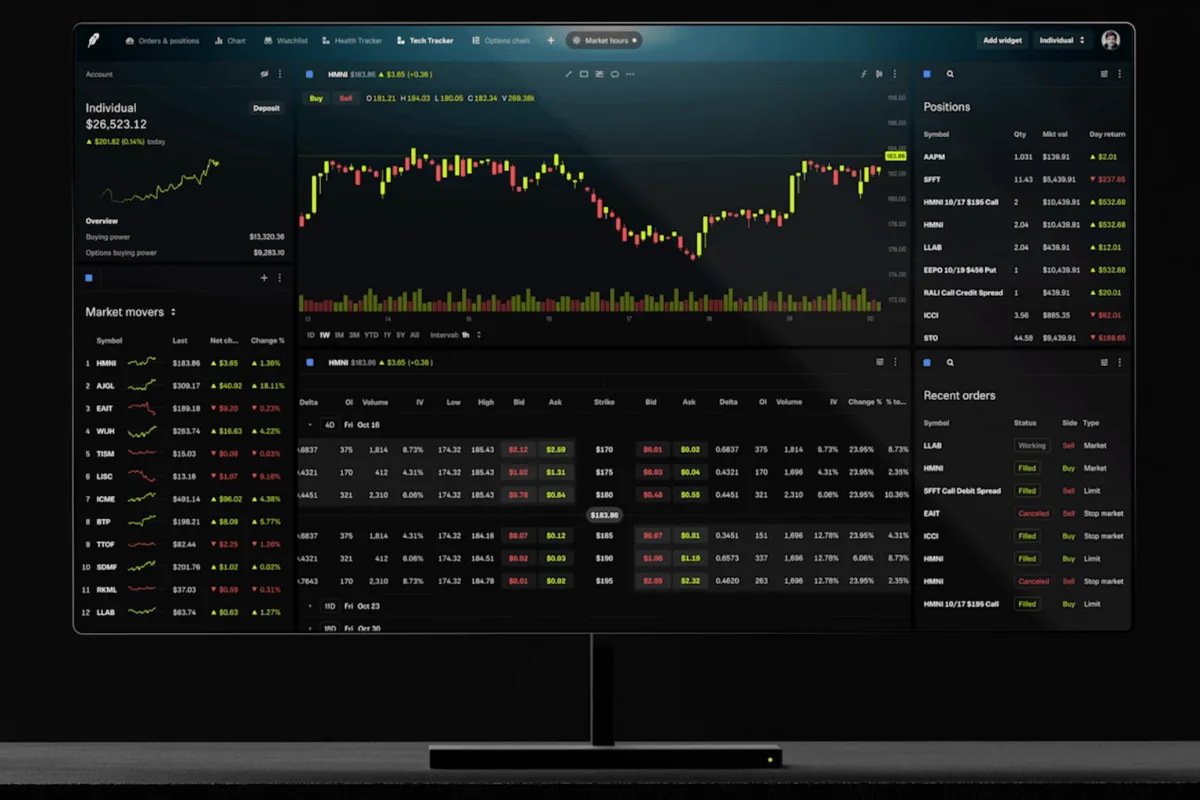Select the trendline drawing tool above the chart
Screen dimensions: 1200x800
tap(568, 74)
